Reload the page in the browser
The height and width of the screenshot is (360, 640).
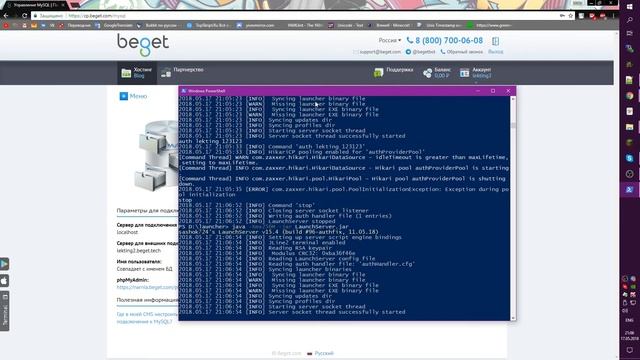[24, 16]
